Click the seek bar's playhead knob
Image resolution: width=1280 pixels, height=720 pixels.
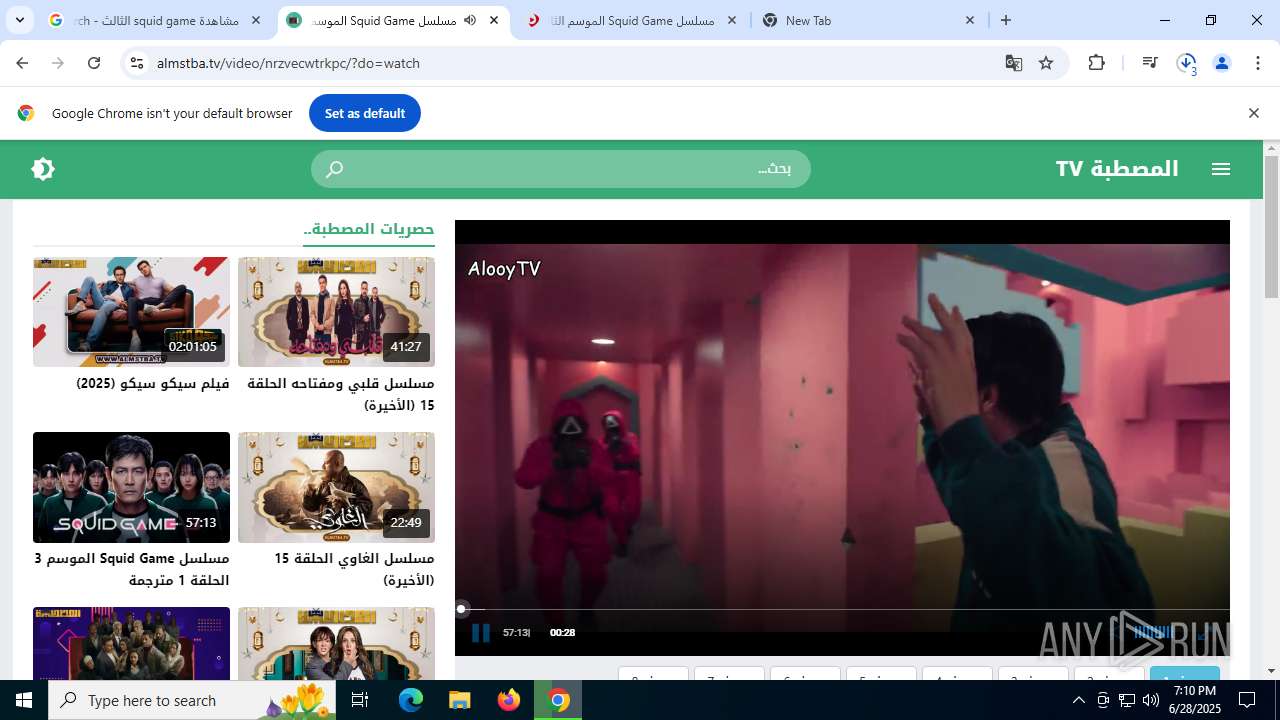point(461,609)
